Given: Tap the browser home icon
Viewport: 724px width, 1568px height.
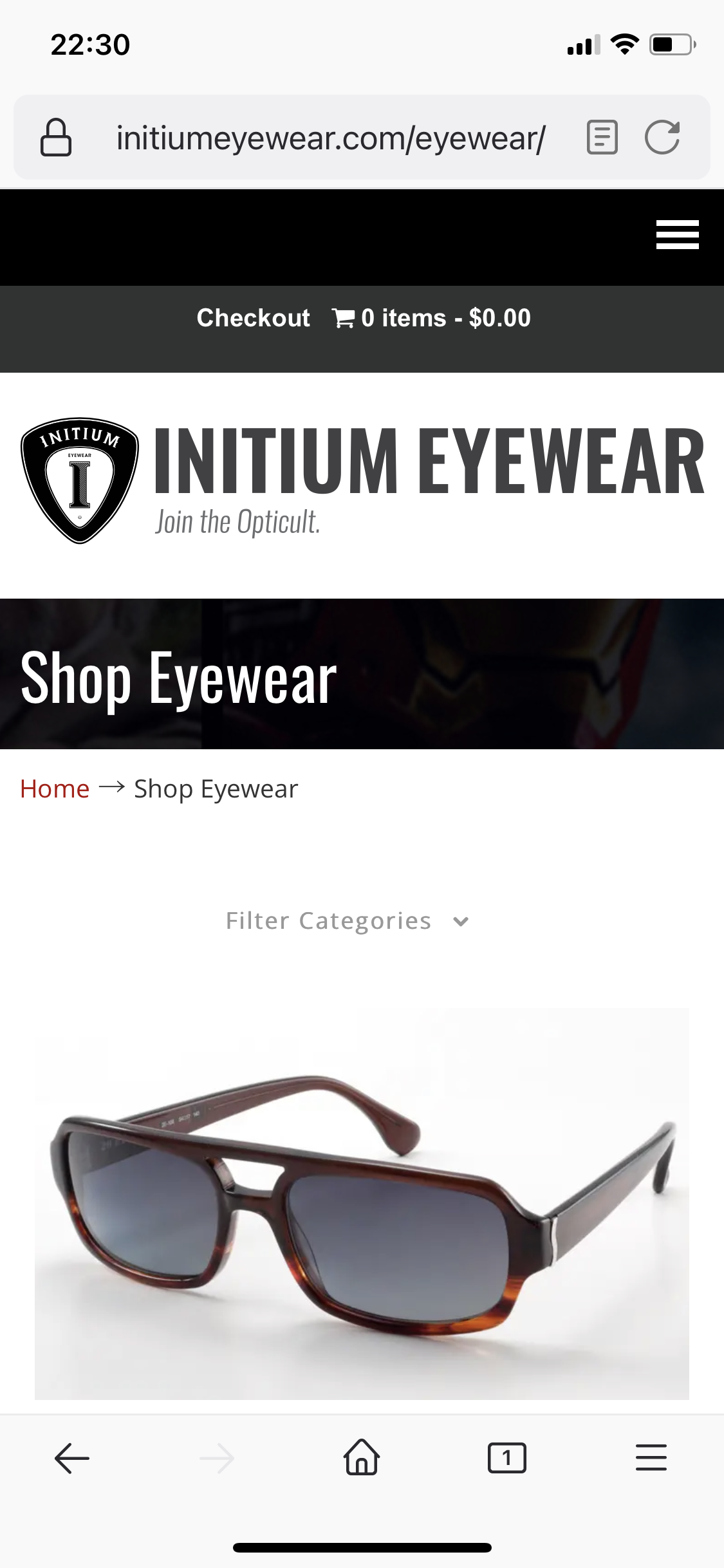Looking at the screenshot, I should [362, 1457].
